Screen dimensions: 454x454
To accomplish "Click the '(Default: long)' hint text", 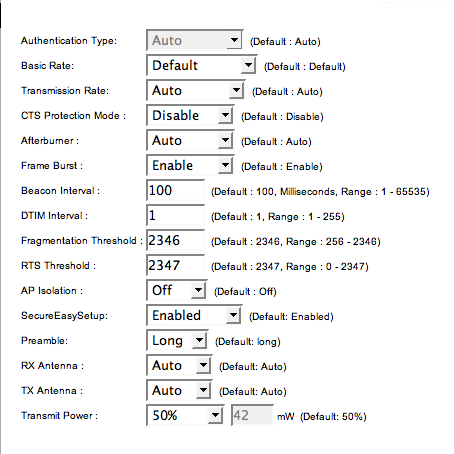I will click(248, 342).
